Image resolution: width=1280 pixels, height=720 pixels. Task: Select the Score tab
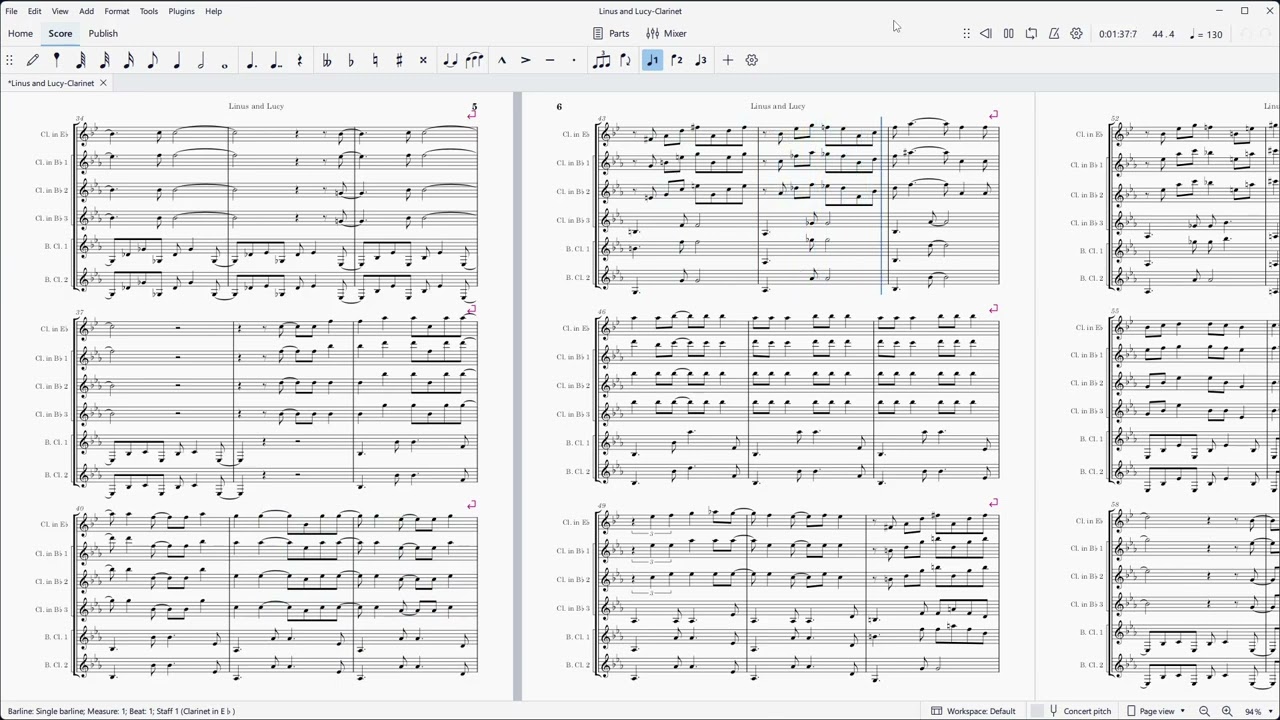point(60,33)
